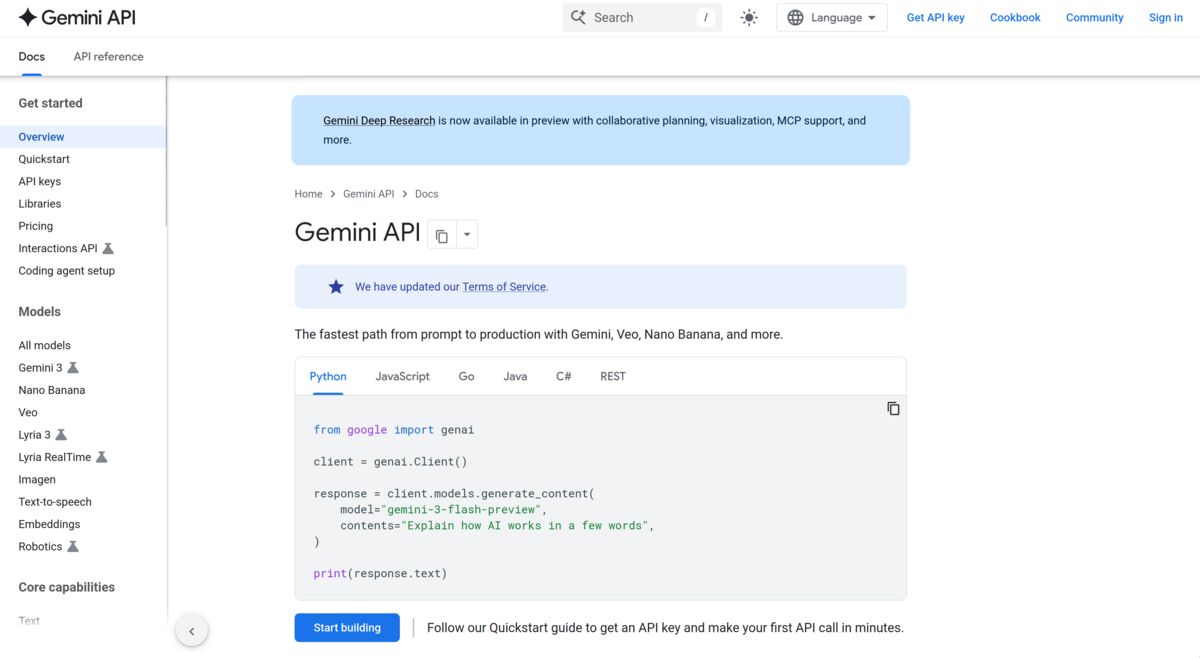This screenshot has width=1200, height=658.
Task: Click the beaker icon beside Lyria RealTime
Action: (x=101, y=457)
